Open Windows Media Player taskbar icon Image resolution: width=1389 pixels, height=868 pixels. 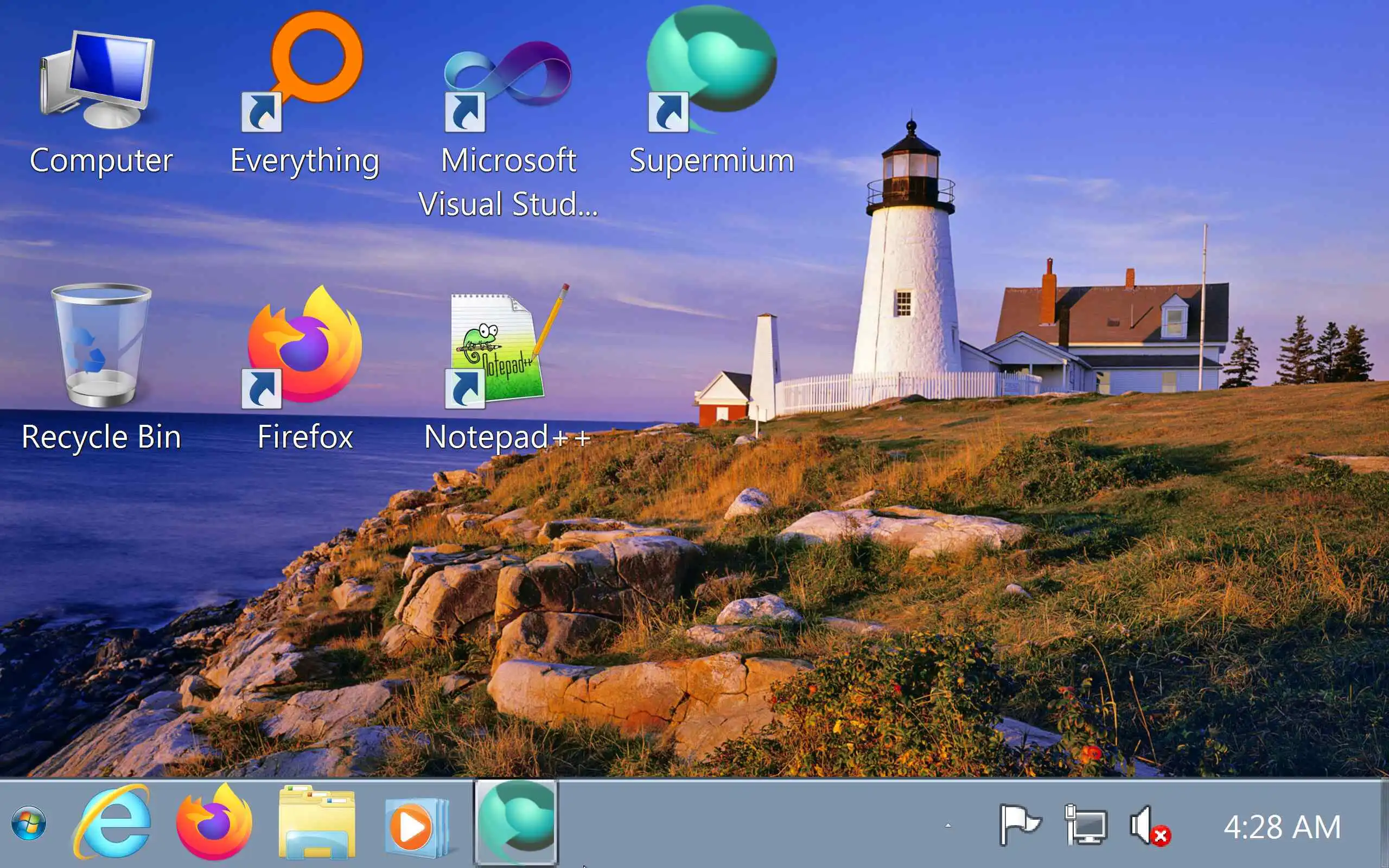coord(416,825)
